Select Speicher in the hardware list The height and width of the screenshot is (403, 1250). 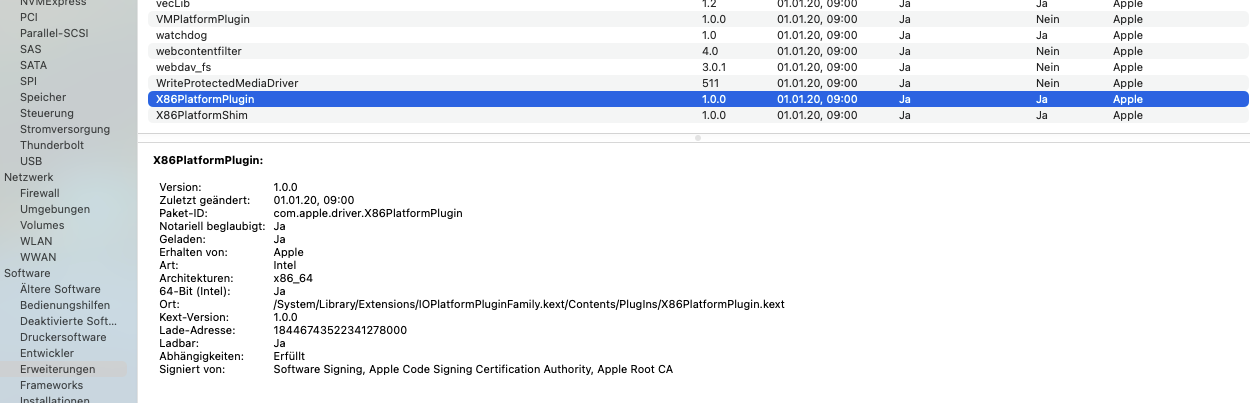point(43,97)
